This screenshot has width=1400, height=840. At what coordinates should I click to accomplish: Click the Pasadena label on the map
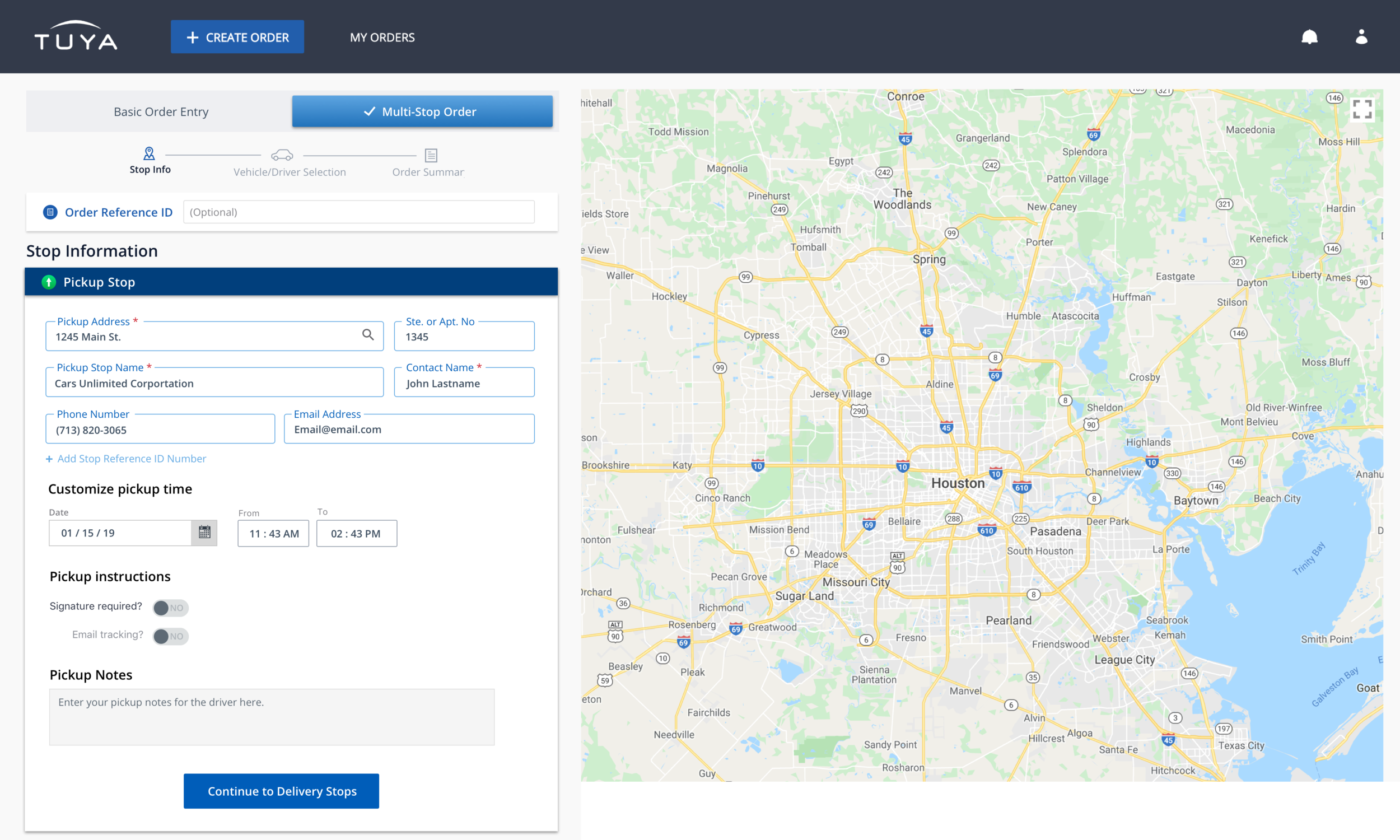point(1056,531)
